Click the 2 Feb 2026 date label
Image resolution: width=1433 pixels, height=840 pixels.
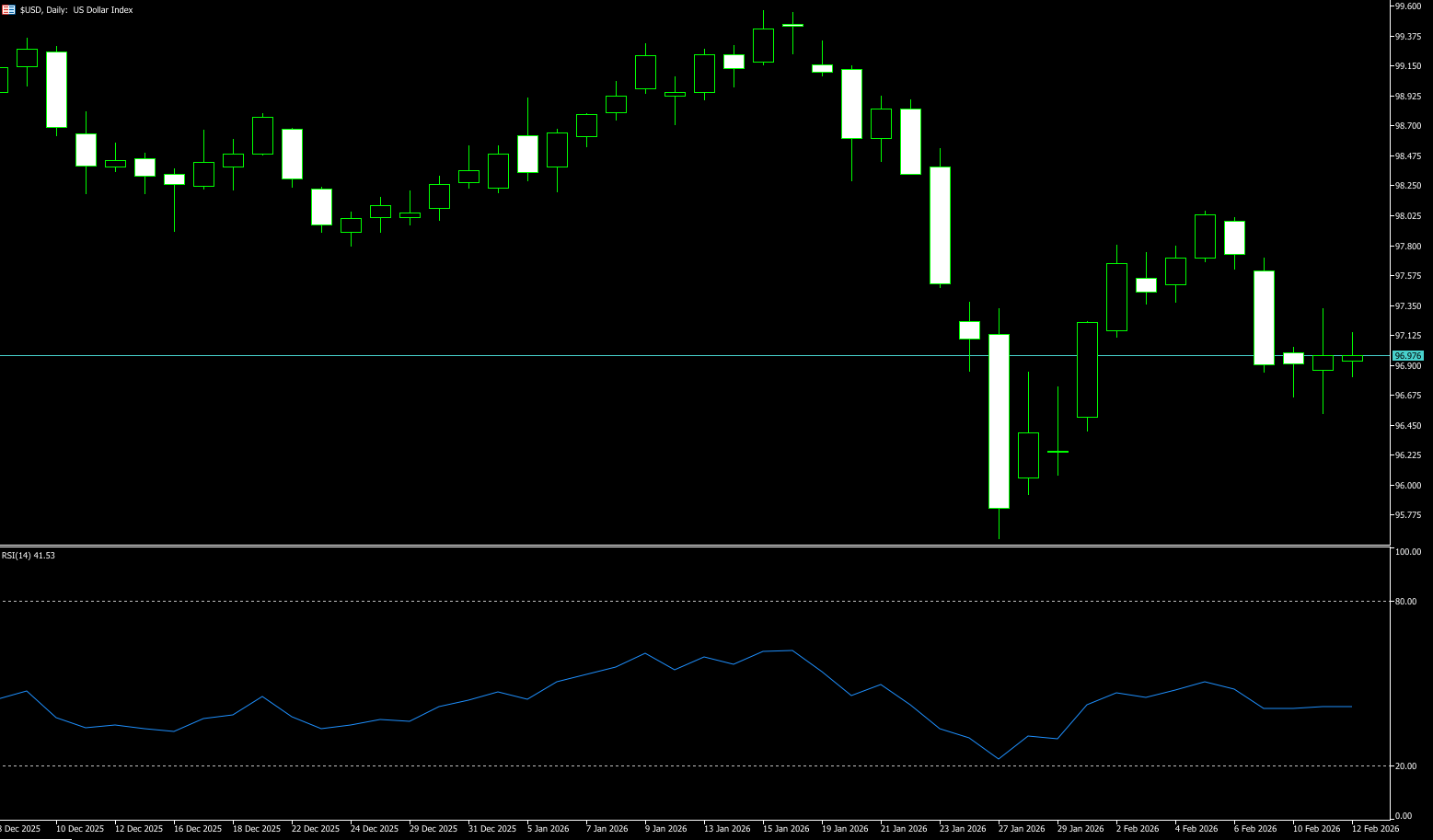(1139, 829)
